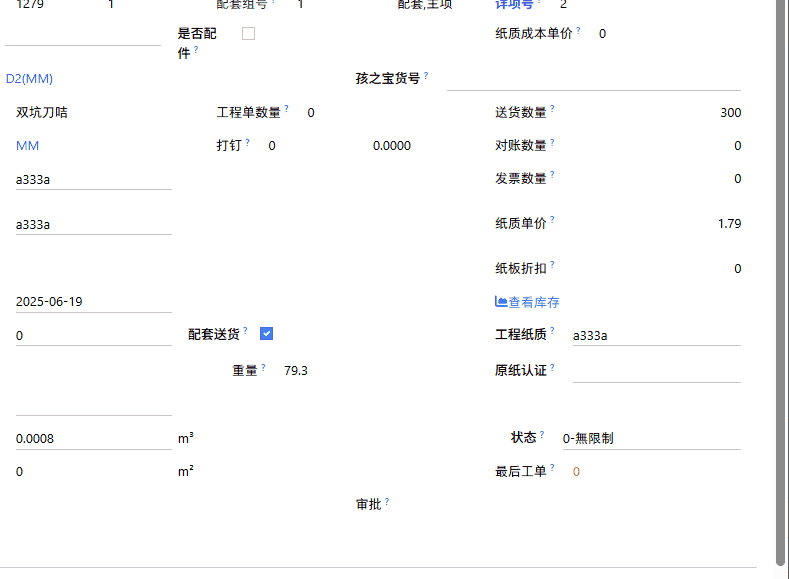789x579 pixels.
Task: Click the 工程纸质 field containing a333a
Action: pyautogui.click(x=657, y=336)
